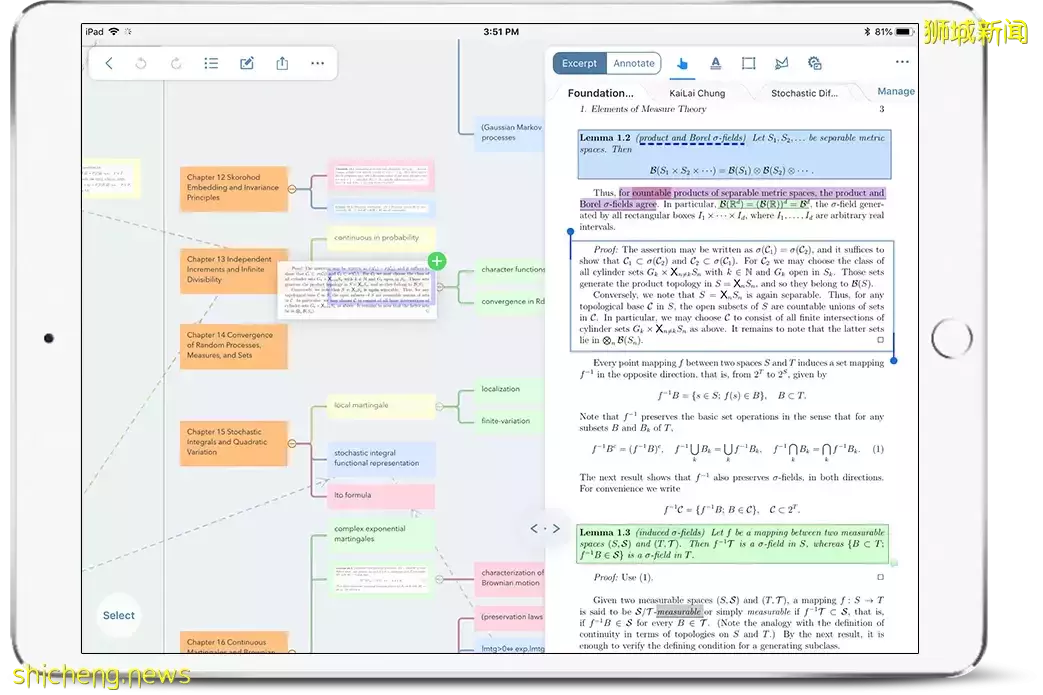This screenshot has width=1043, height=695.
Task: Open the share/export icon
Action: pos(282,63)
